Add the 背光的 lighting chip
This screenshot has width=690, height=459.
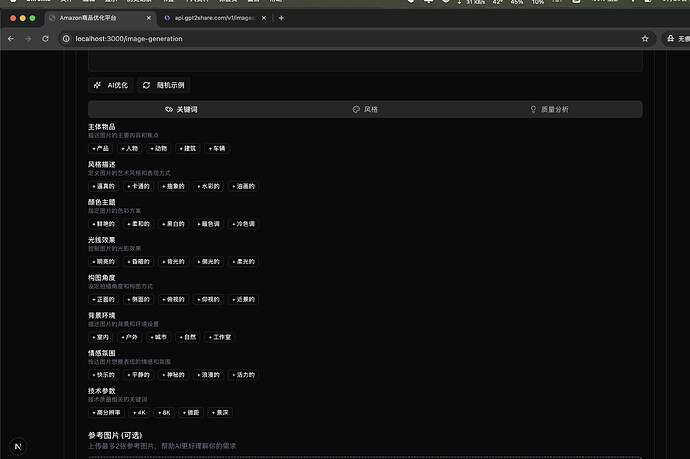click(x=173, y=261)
